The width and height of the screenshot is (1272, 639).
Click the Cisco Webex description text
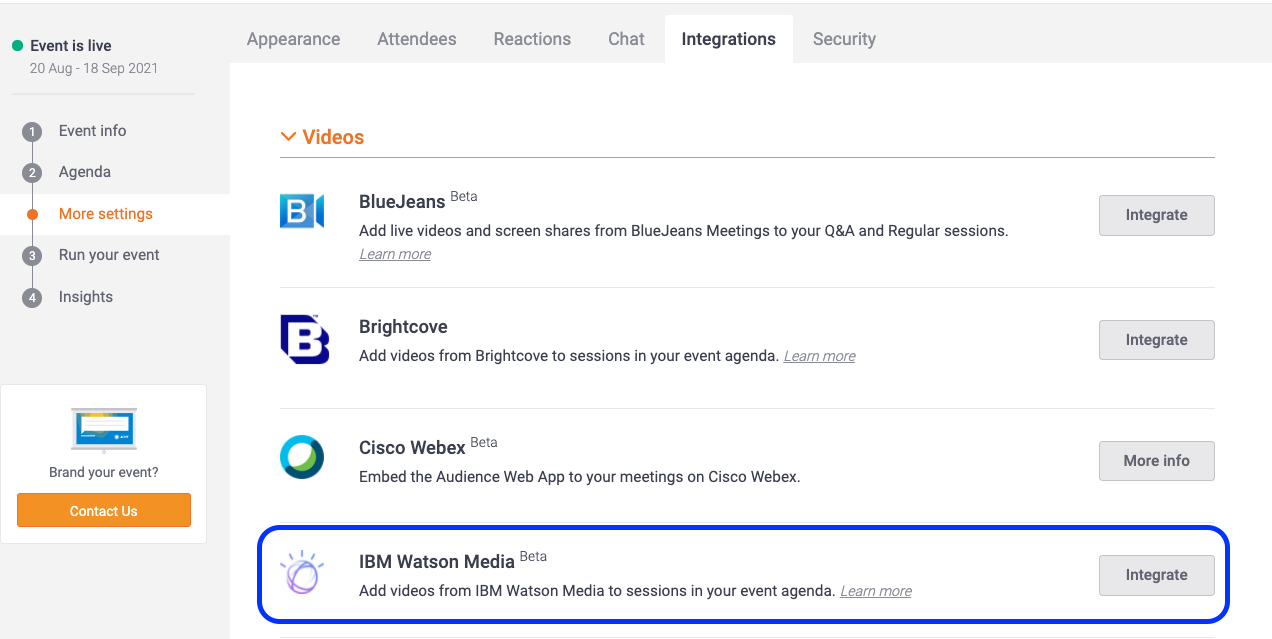click(580, 477)
